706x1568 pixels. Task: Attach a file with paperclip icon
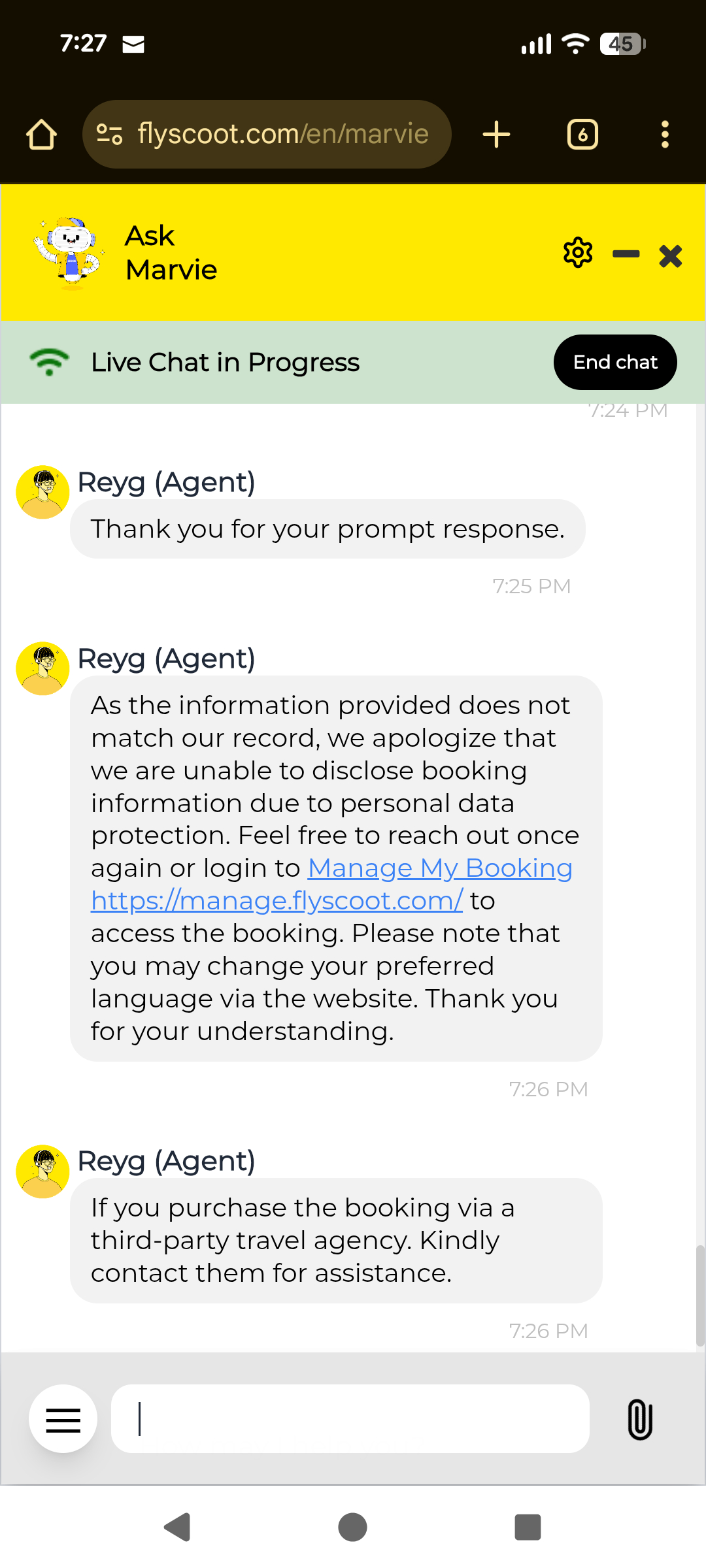click(x=640, y=1419)
